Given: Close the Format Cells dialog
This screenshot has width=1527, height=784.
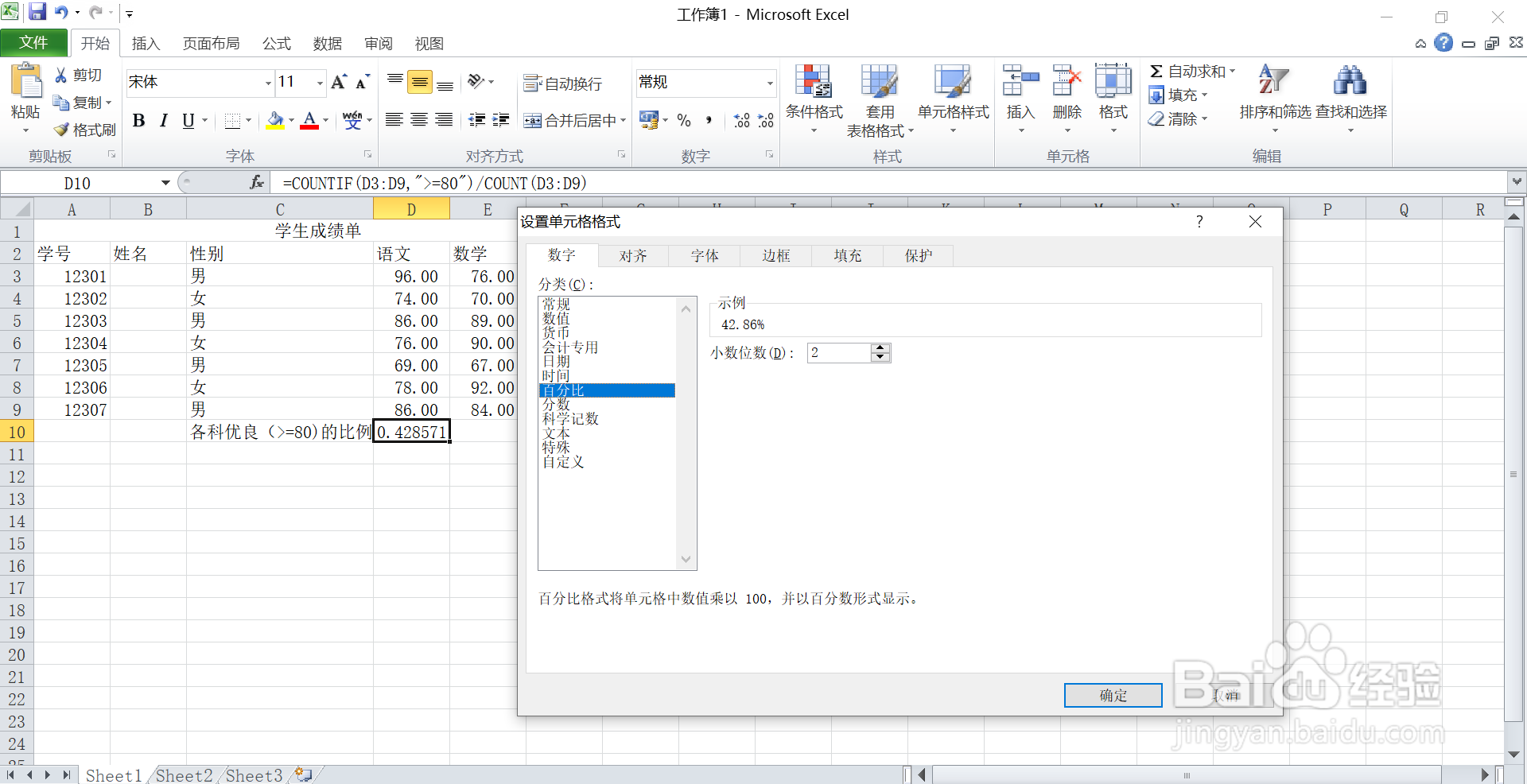Looking at the screenshot, I should coord(1255,222).
